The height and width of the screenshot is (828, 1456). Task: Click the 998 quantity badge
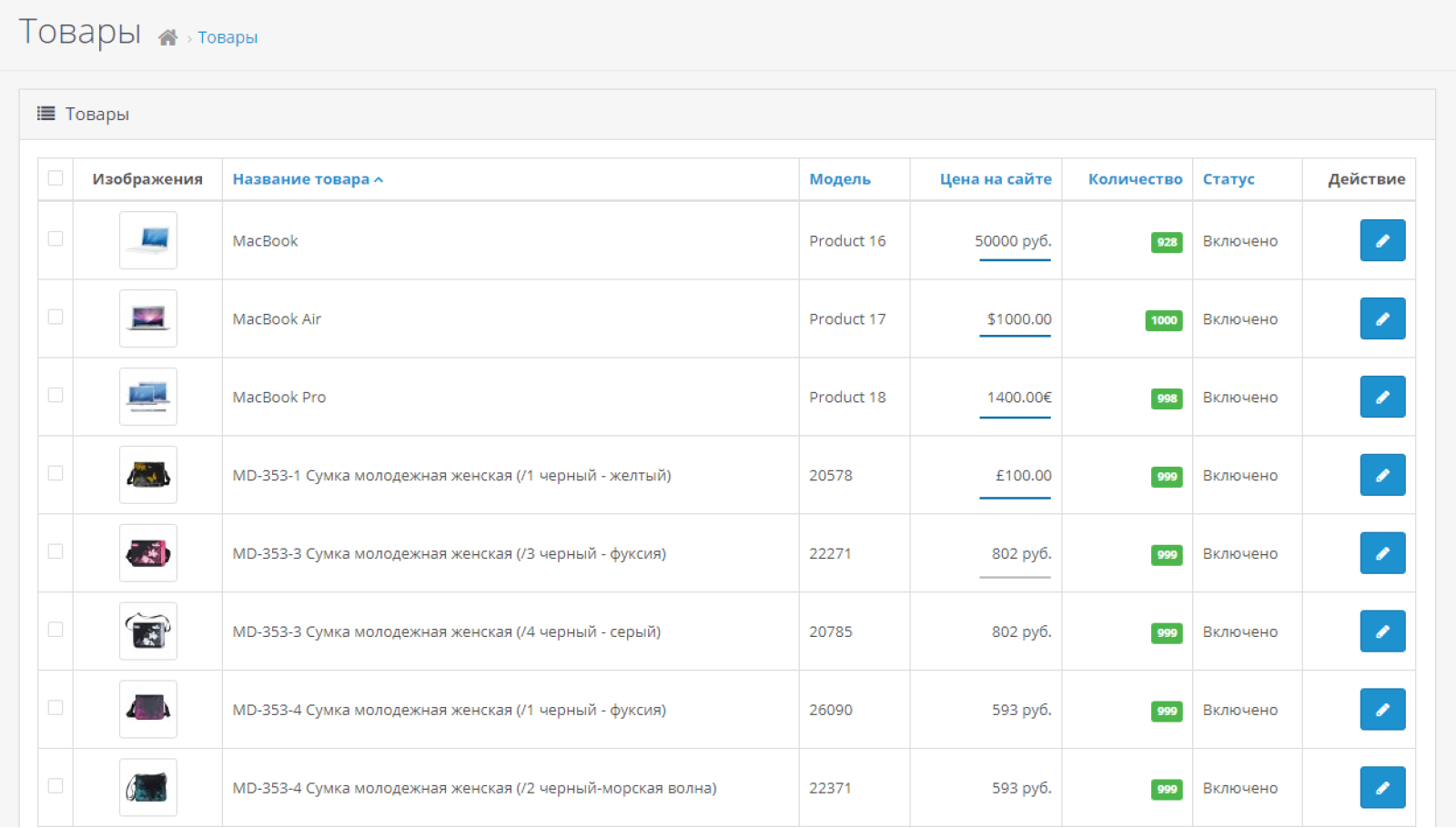pyautogui.click(x=1167, y=399)
